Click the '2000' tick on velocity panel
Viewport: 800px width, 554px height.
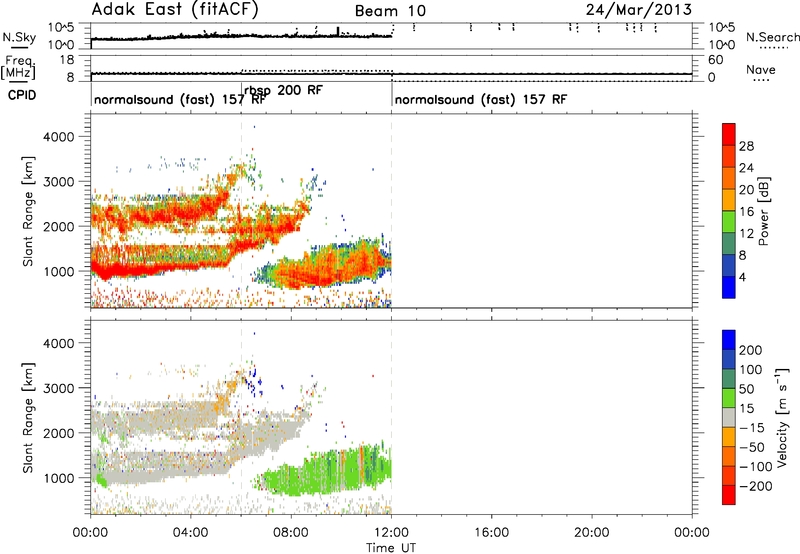[59, 433]
